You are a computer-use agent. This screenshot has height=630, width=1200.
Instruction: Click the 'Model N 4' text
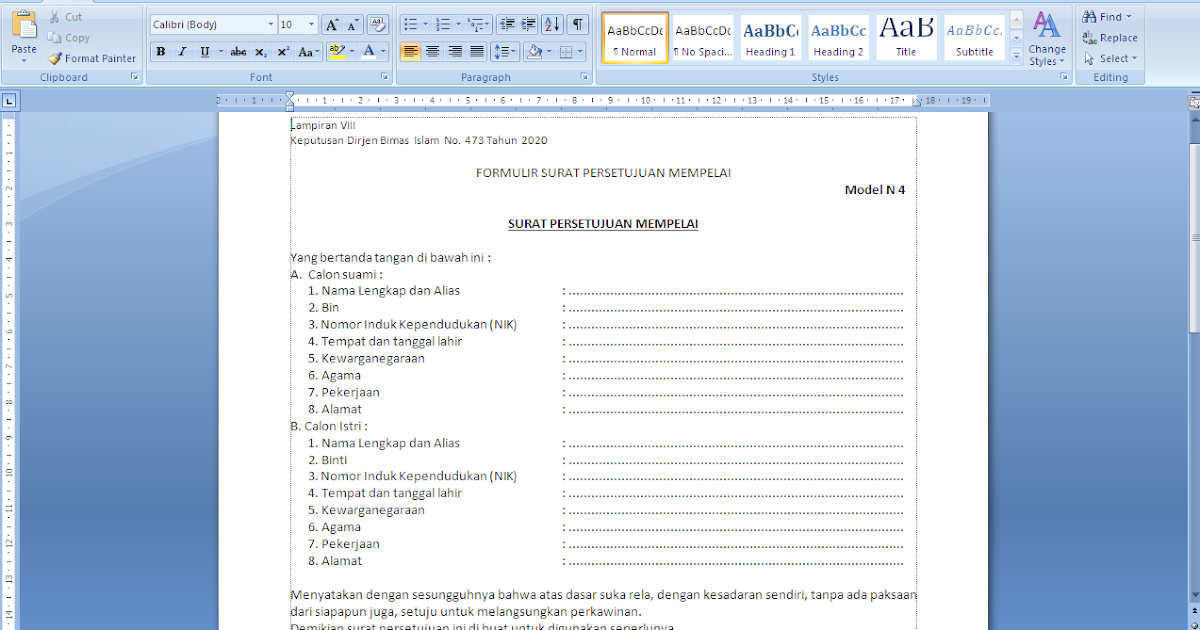tap(875, 189)
